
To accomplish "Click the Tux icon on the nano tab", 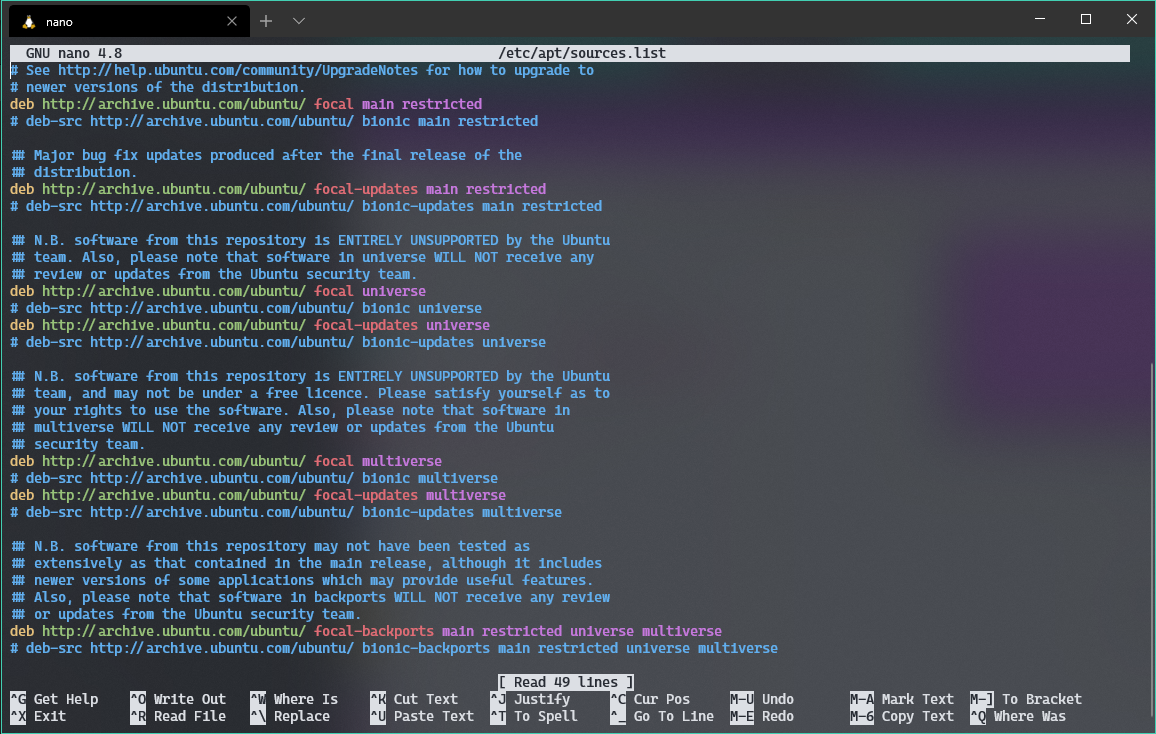I will pos(26,20).
